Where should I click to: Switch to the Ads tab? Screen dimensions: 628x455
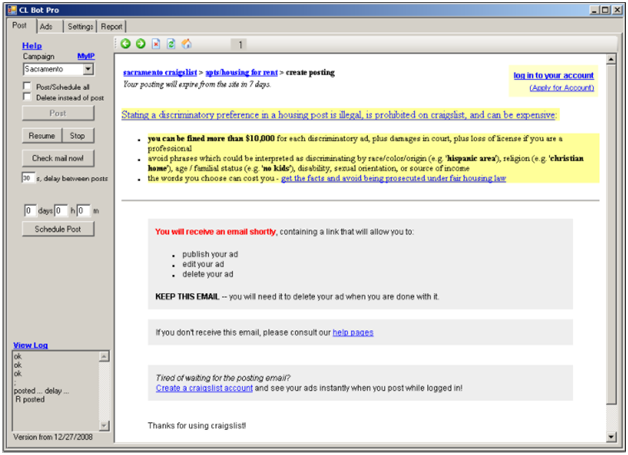point(46,26)
